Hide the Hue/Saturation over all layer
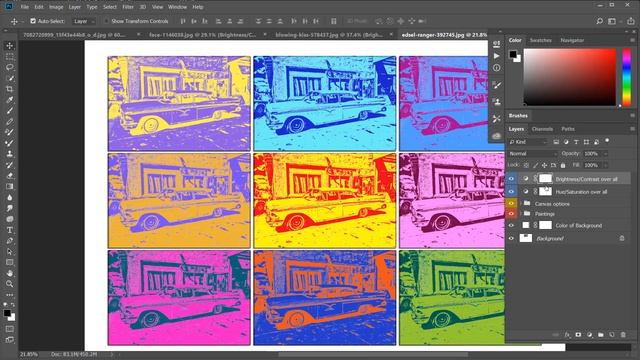The image size is (640, 360). [511, 191]
